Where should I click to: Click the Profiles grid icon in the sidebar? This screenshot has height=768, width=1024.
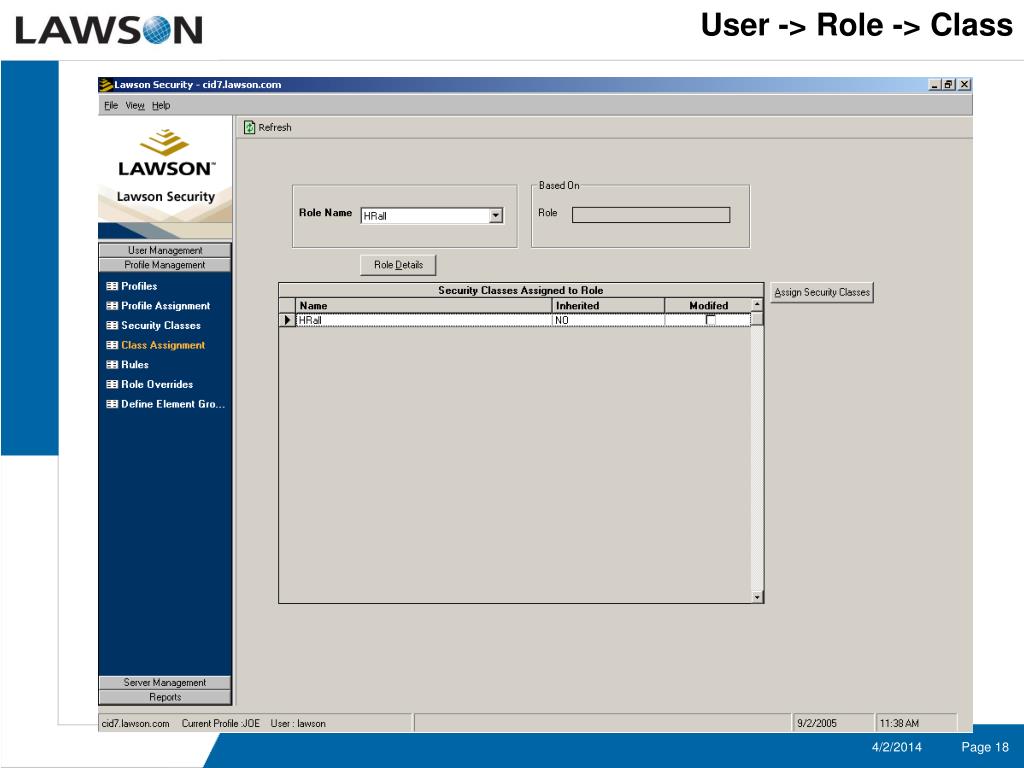coord(112,286)
